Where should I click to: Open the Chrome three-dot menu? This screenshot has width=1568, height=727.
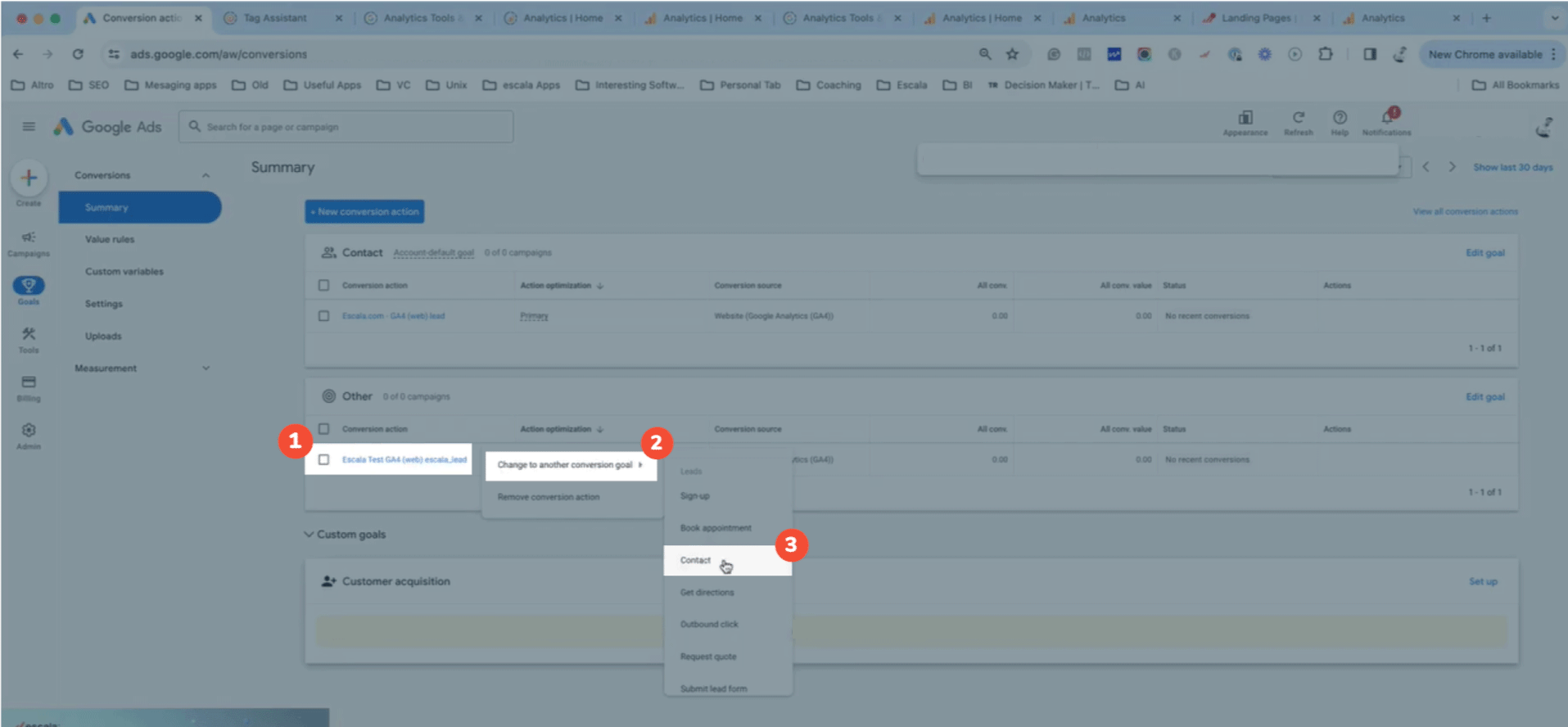click(1553, 54)
